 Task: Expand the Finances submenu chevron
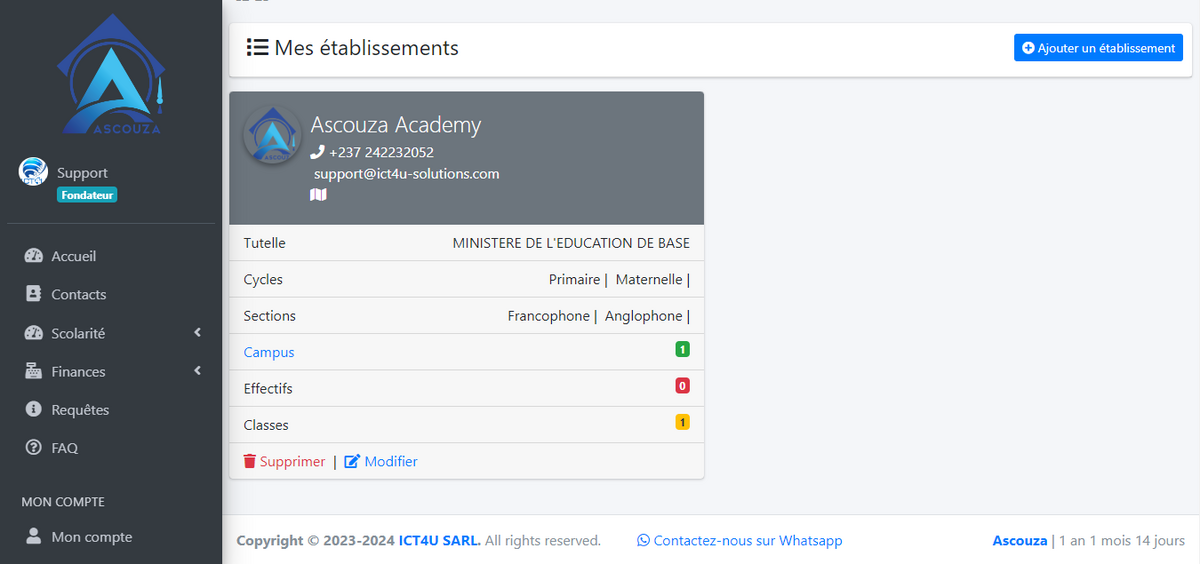(198, 371)
